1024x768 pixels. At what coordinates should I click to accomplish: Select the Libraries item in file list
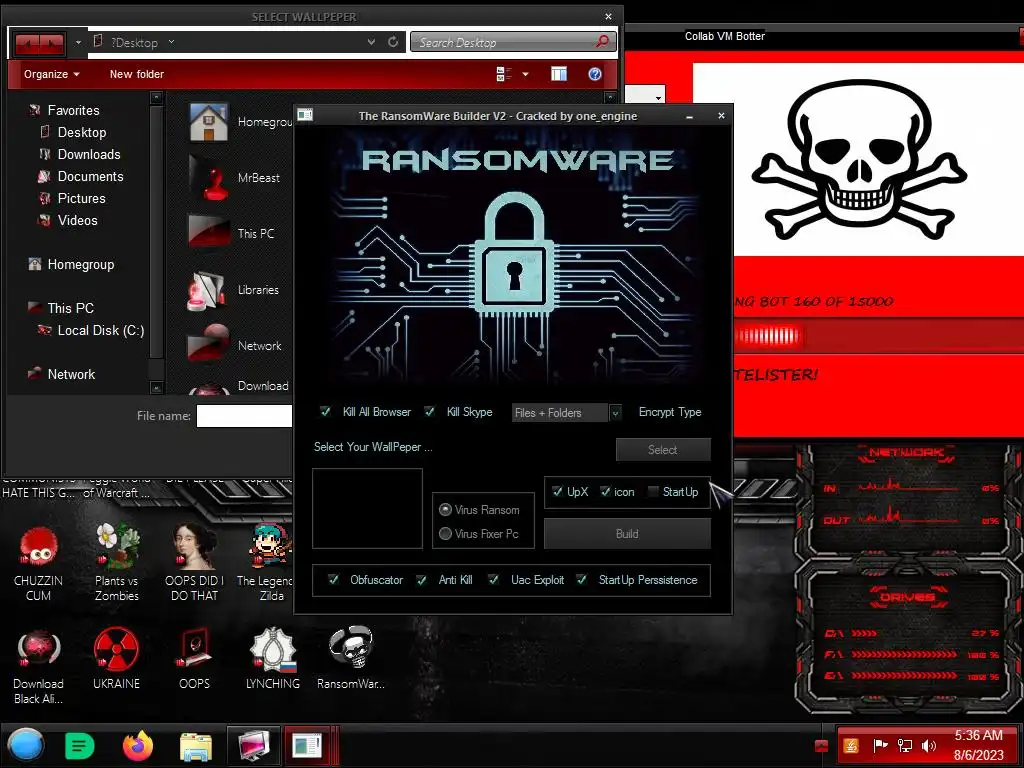click(234, 289)
